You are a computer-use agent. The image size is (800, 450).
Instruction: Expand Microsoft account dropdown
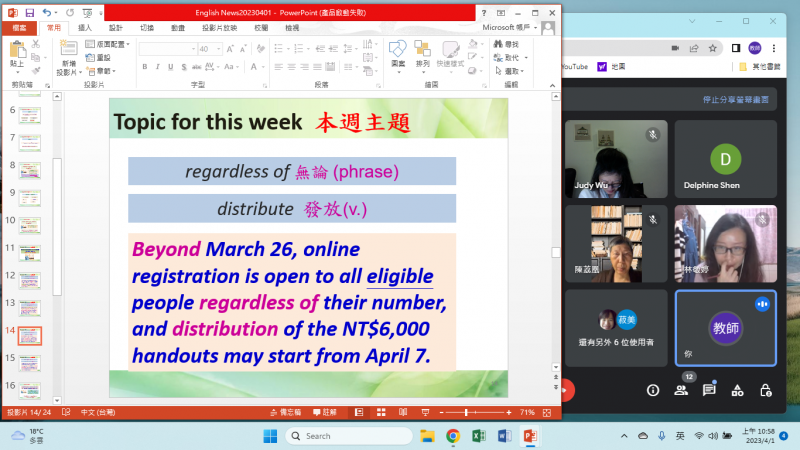coord(535,28)
